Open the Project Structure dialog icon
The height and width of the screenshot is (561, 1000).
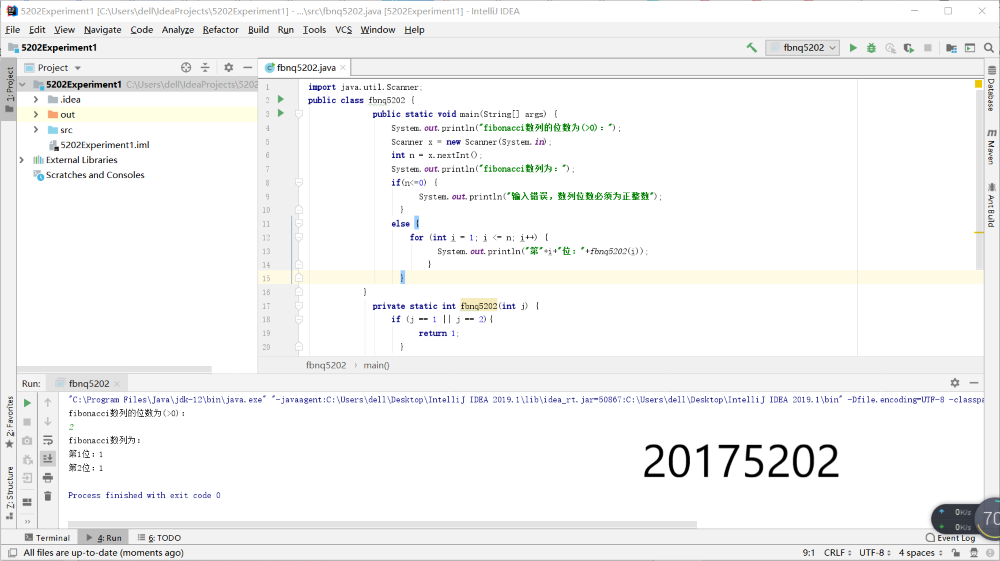(x=952, y=48)
